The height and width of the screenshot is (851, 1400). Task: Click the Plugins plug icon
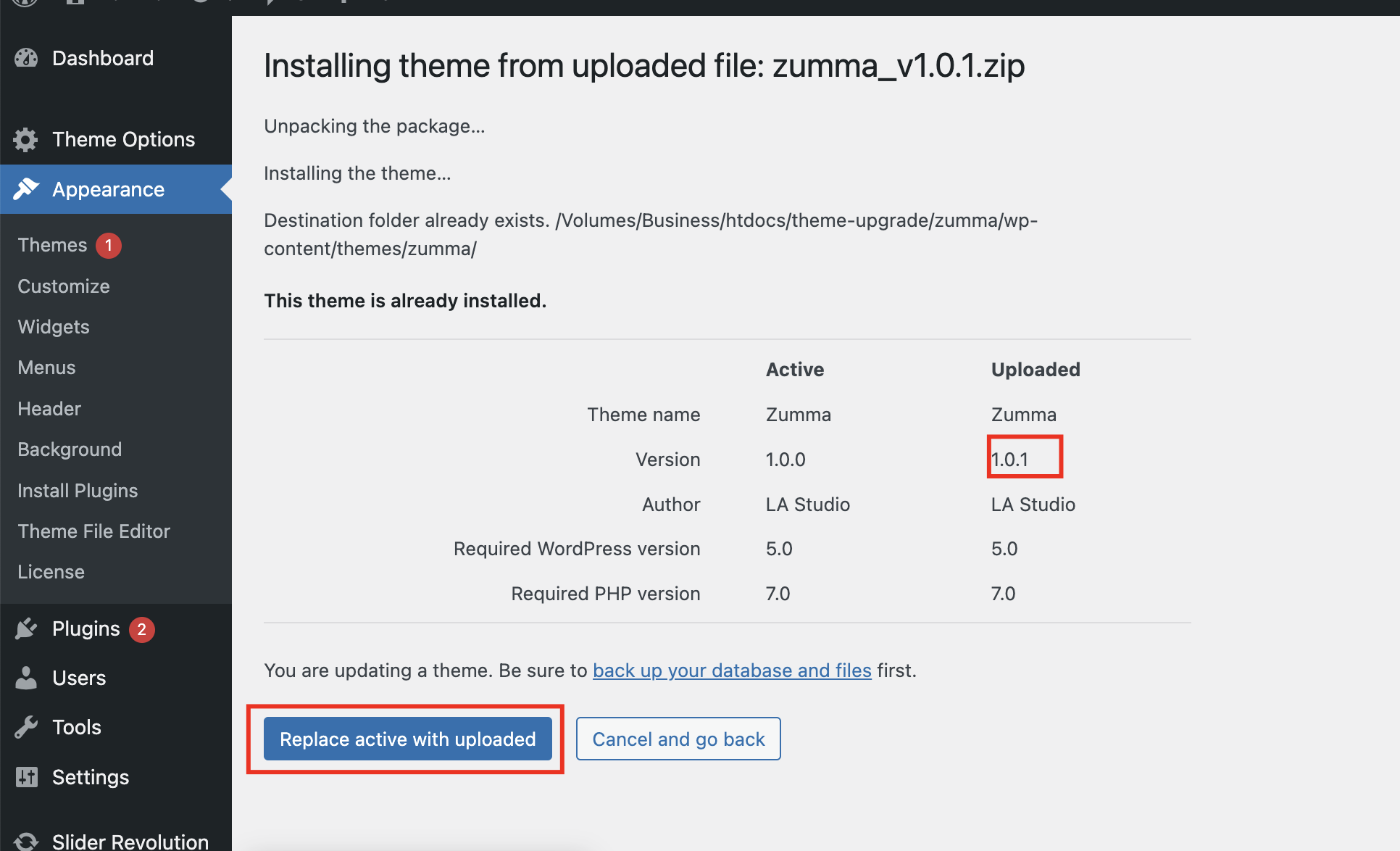coord(26,628)
